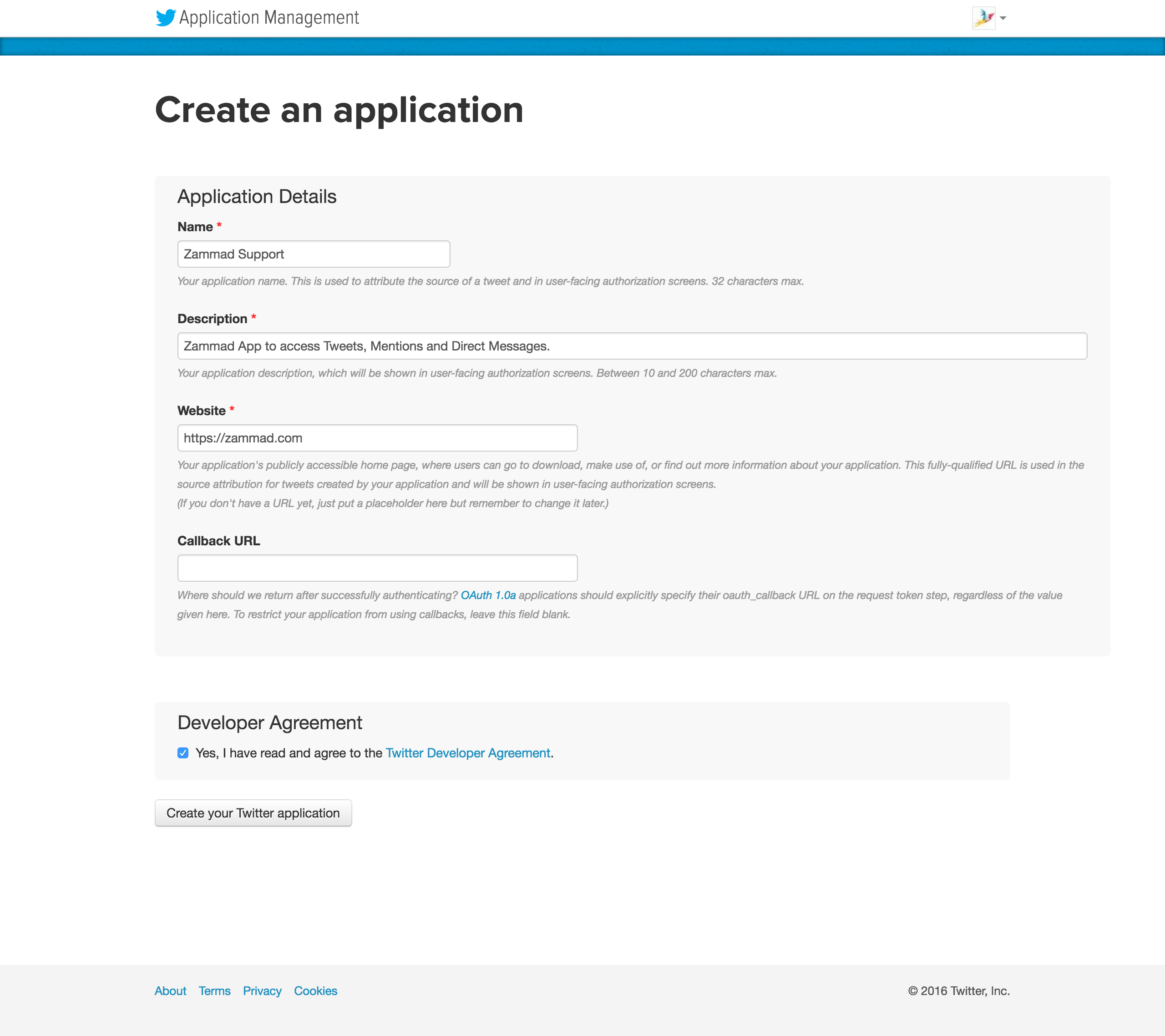Expand the account dropdown arrow
The height and width of the screenshot is (1036, 1165).
[x=1003, y=18]
